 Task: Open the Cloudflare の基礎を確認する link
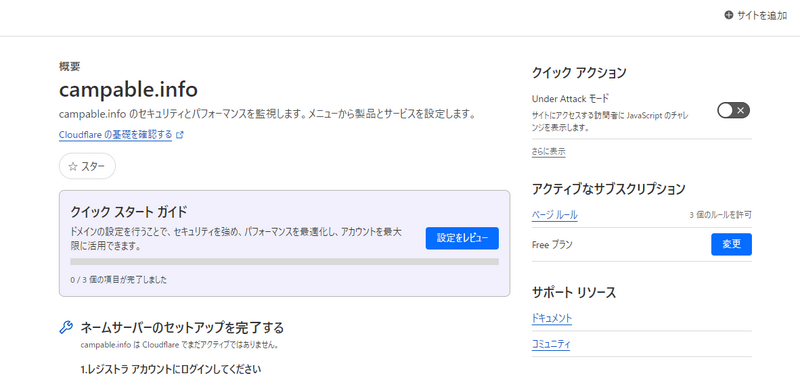point(116,135)
